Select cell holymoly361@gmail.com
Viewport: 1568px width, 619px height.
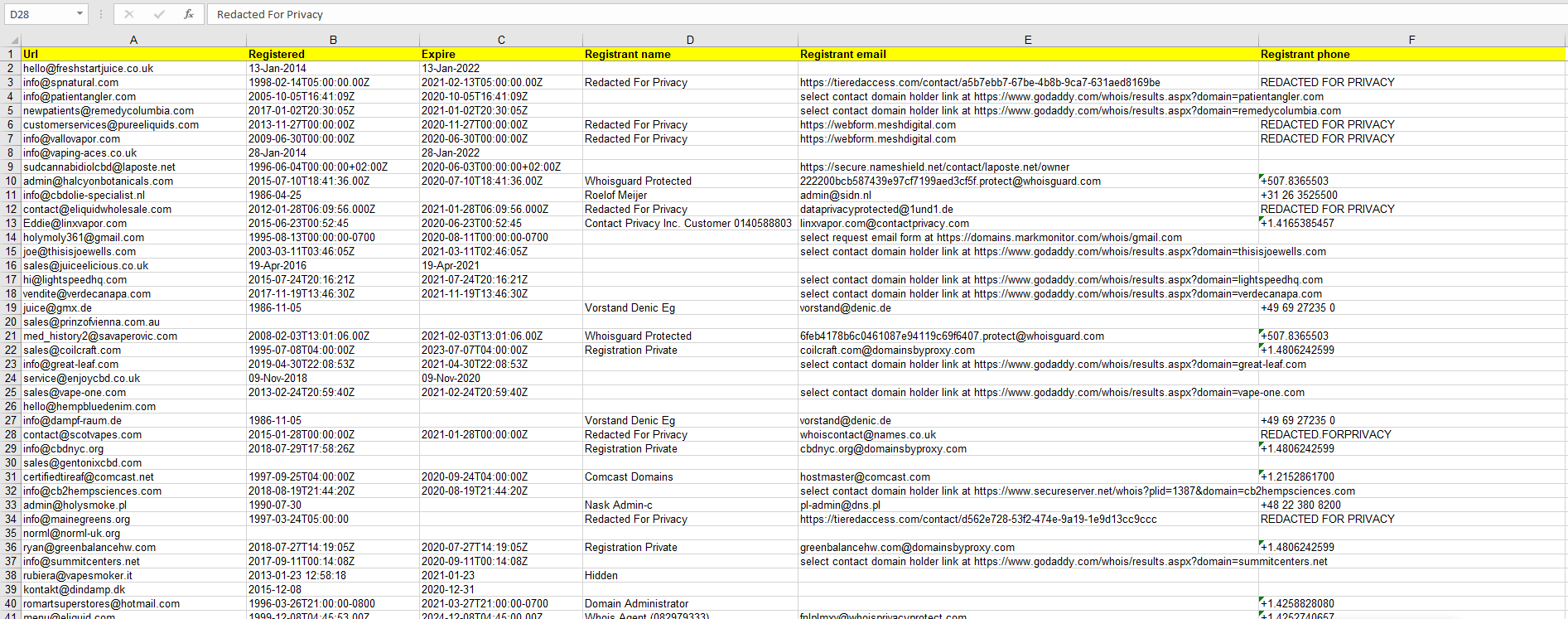coord(133,237)
